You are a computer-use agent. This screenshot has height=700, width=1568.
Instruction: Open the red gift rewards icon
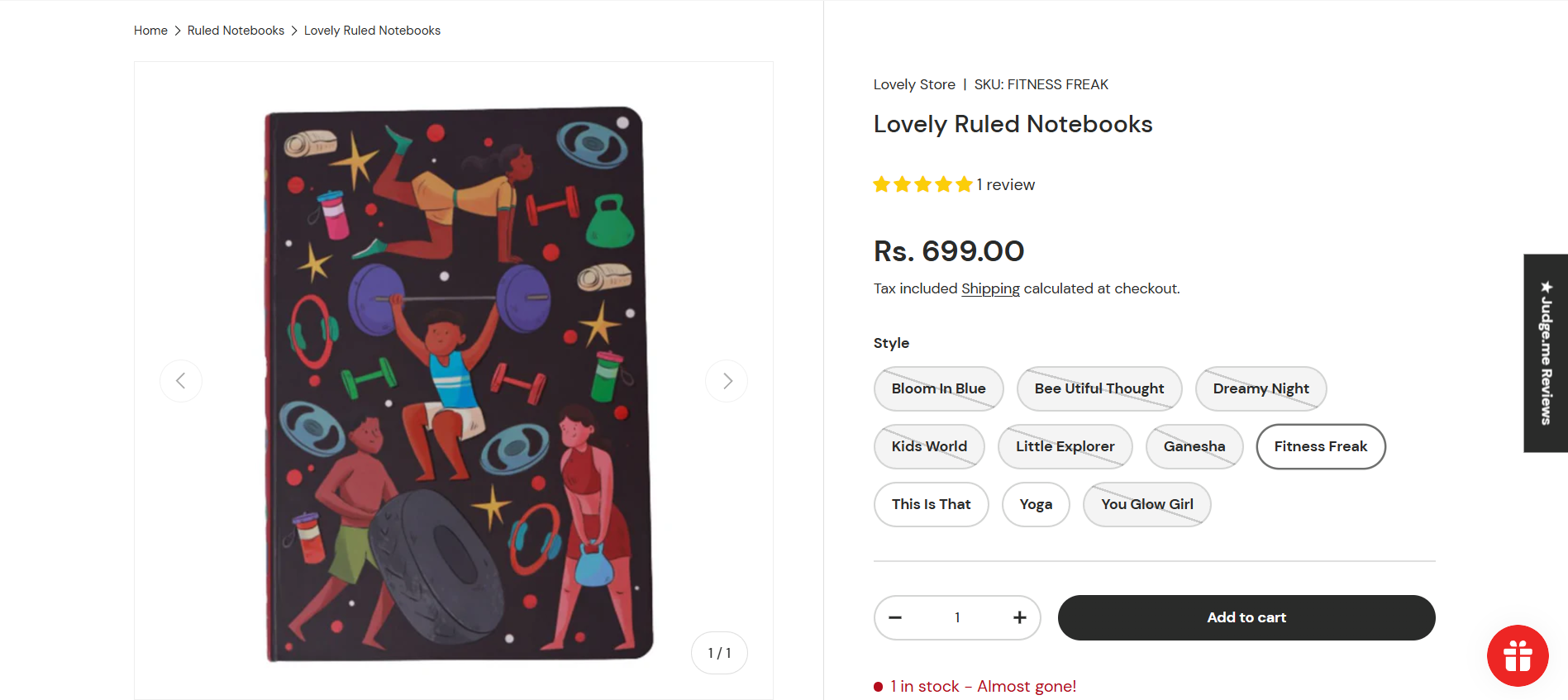[x=1517, y=655]
